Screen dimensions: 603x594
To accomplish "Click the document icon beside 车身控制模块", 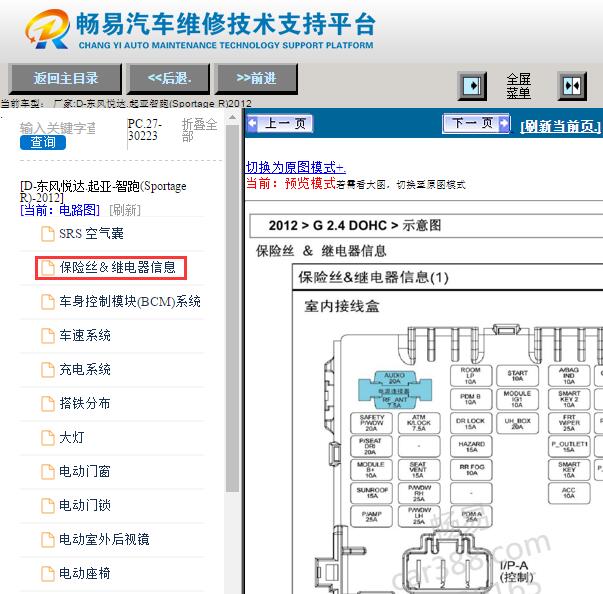I will (x=48, y=301).
